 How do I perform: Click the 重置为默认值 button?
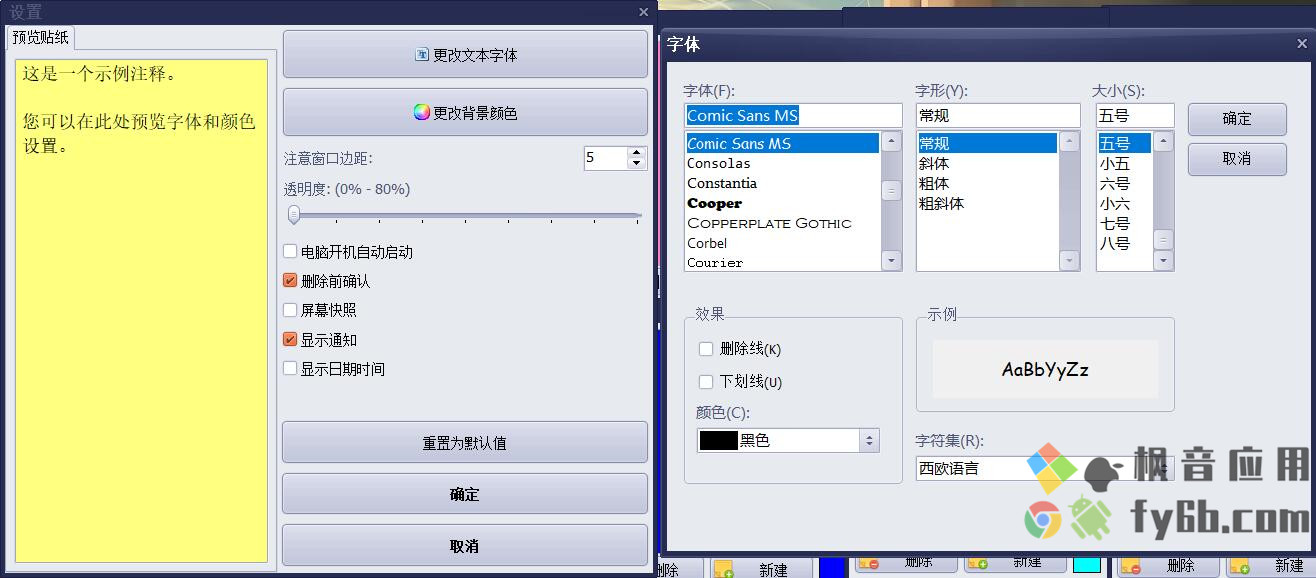point(465,442)
